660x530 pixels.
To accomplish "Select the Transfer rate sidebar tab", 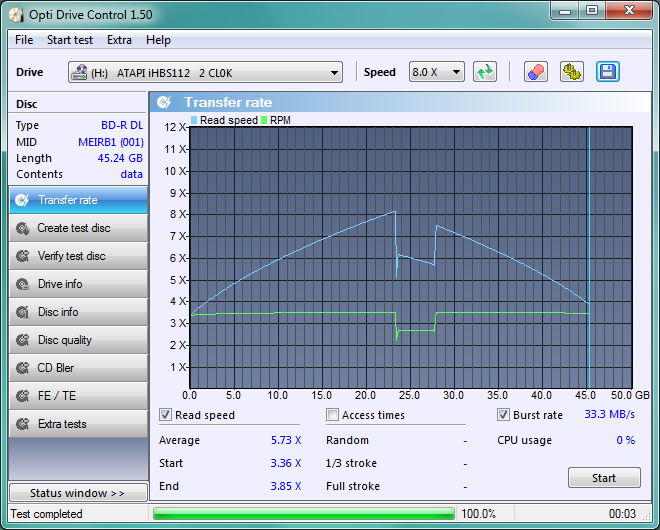I will [78, 200].
